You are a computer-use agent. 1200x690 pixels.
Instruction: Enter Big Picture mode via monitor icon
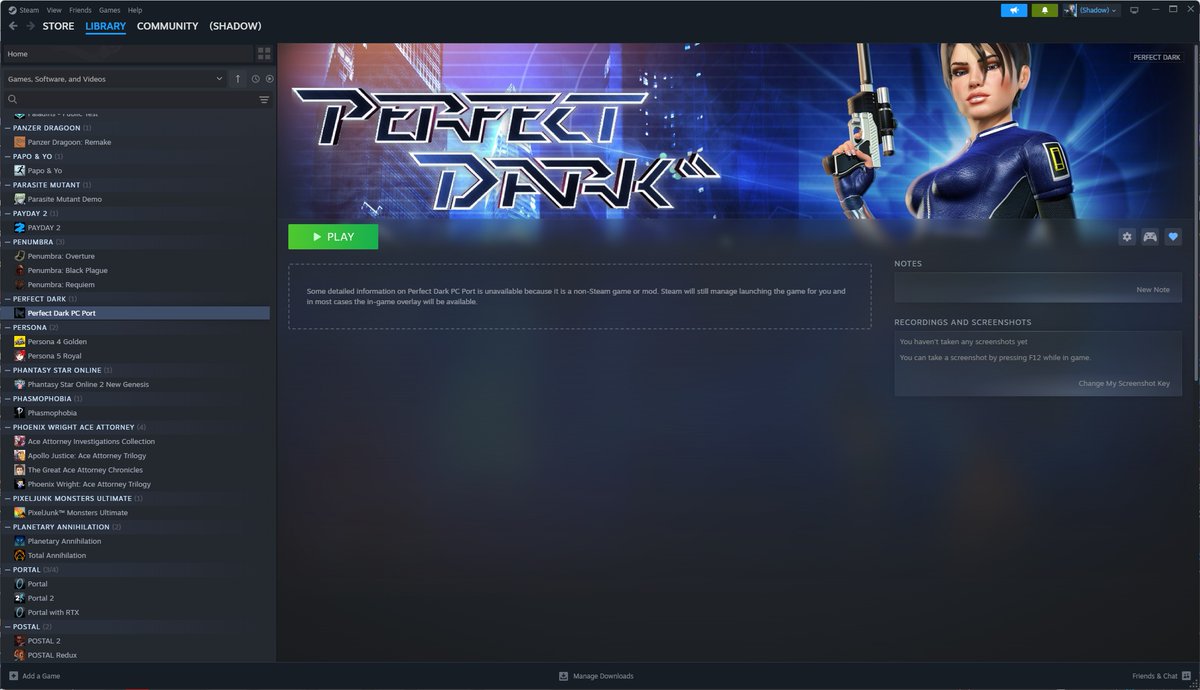tap(1134, 10)
